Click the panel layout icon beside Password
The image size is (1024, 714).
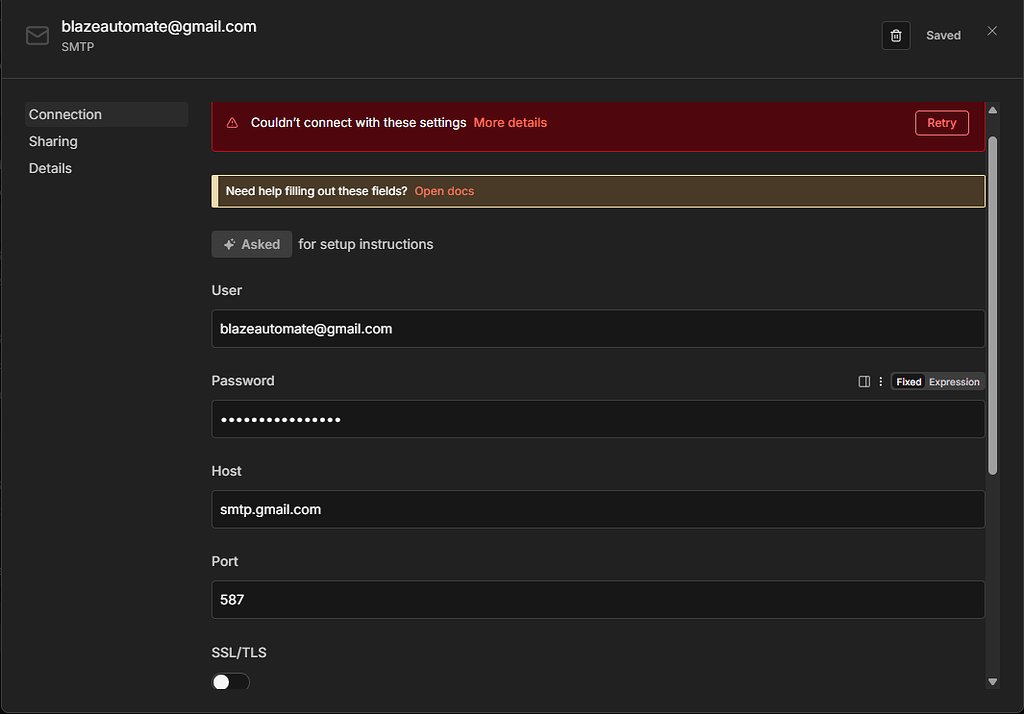click(864, 382)
